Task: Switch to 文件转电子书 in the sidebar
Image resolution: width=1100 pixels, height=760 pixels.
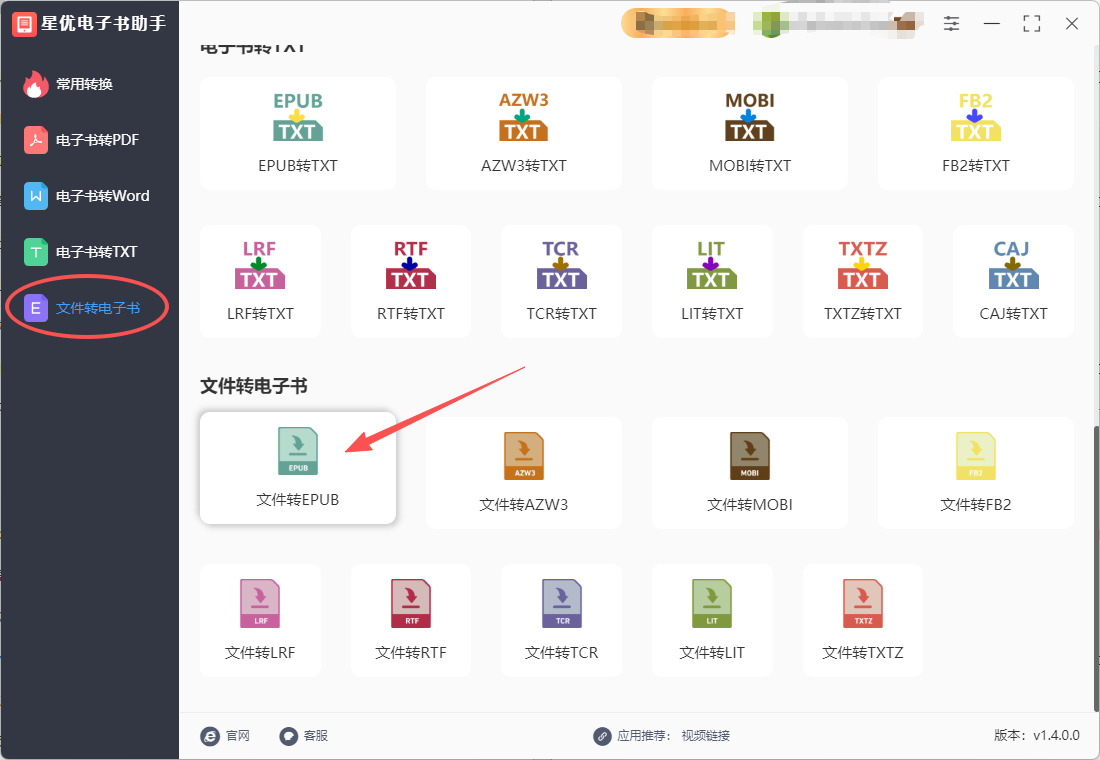Action: [x=89, y=308]
